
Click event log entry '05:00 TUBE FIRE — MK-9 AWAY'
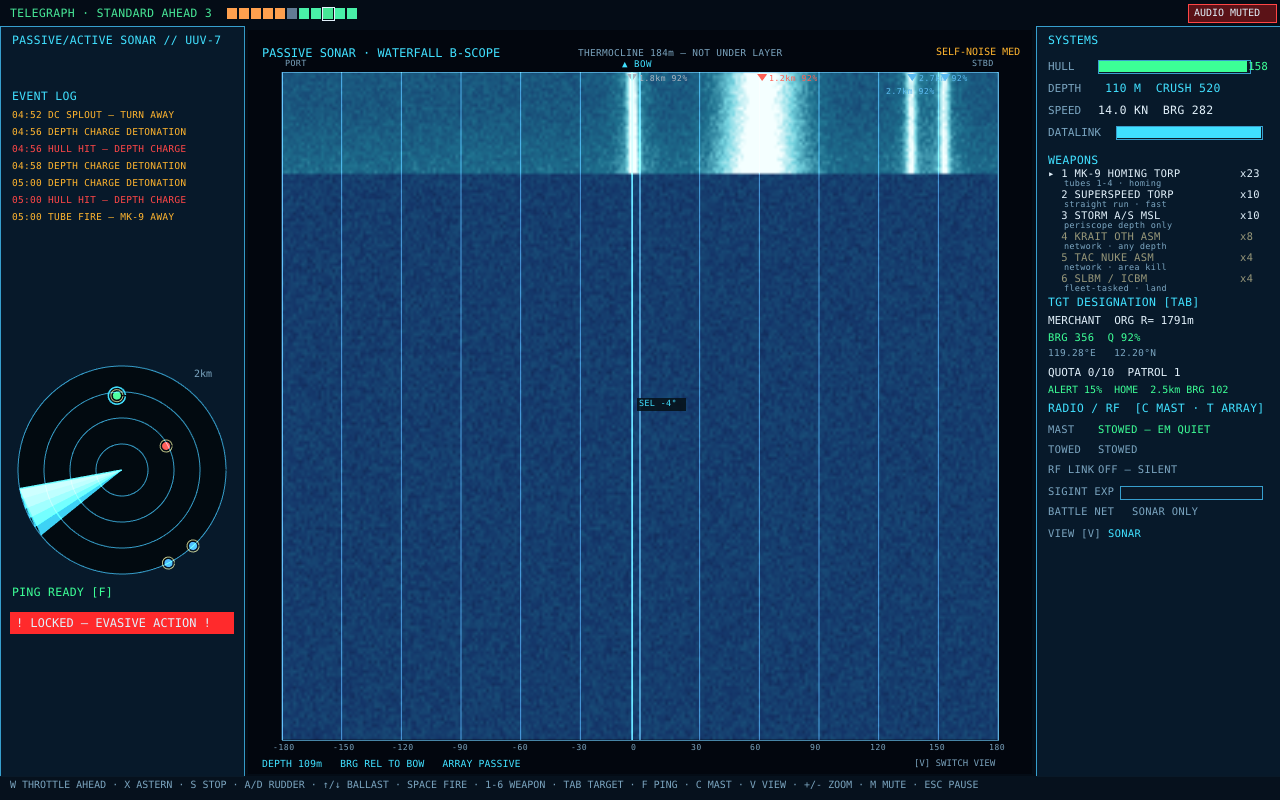(x=93, y=217)
